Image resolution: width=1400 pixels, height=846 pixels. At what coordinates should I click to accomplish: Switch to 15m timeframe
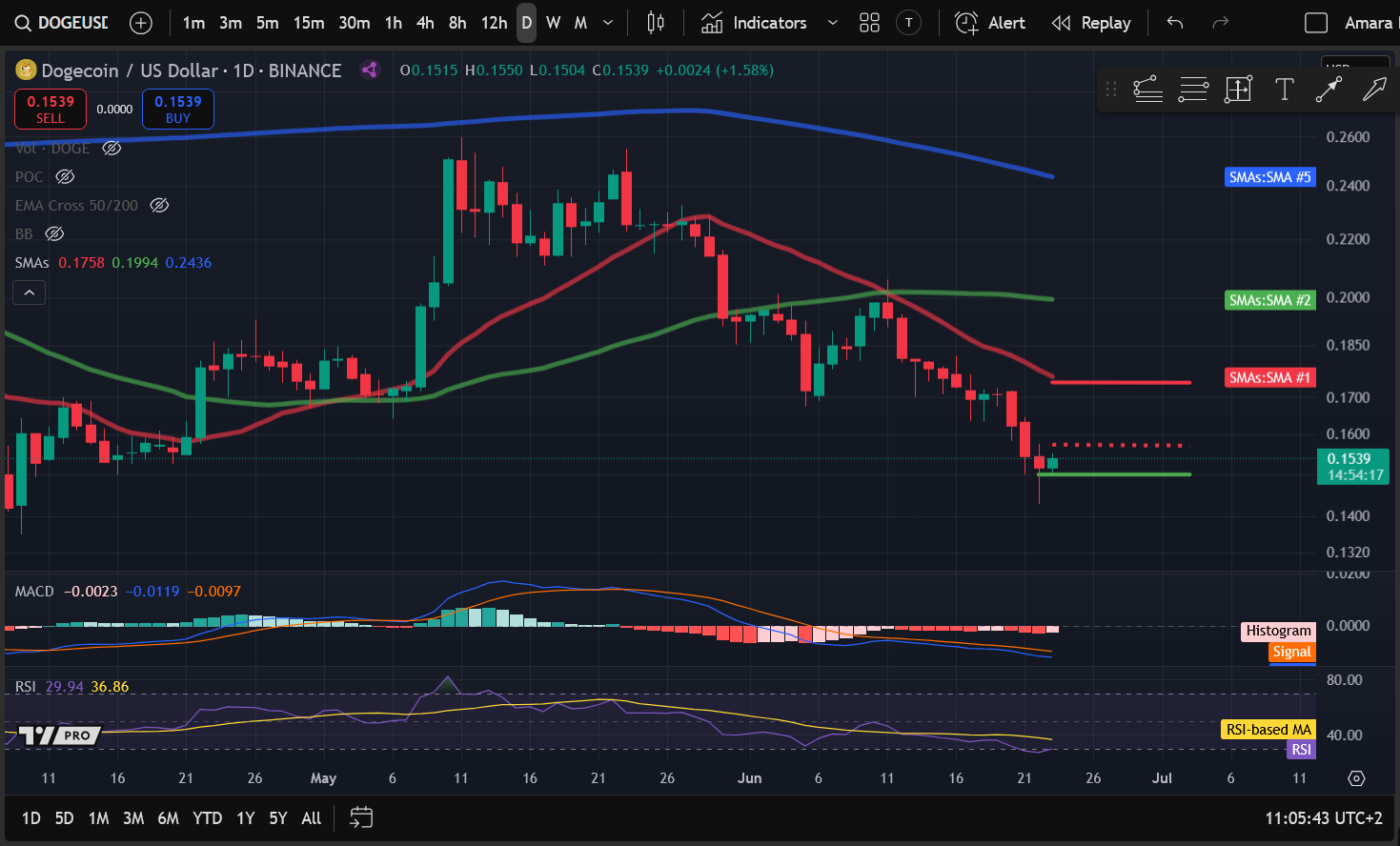(308, 23)
